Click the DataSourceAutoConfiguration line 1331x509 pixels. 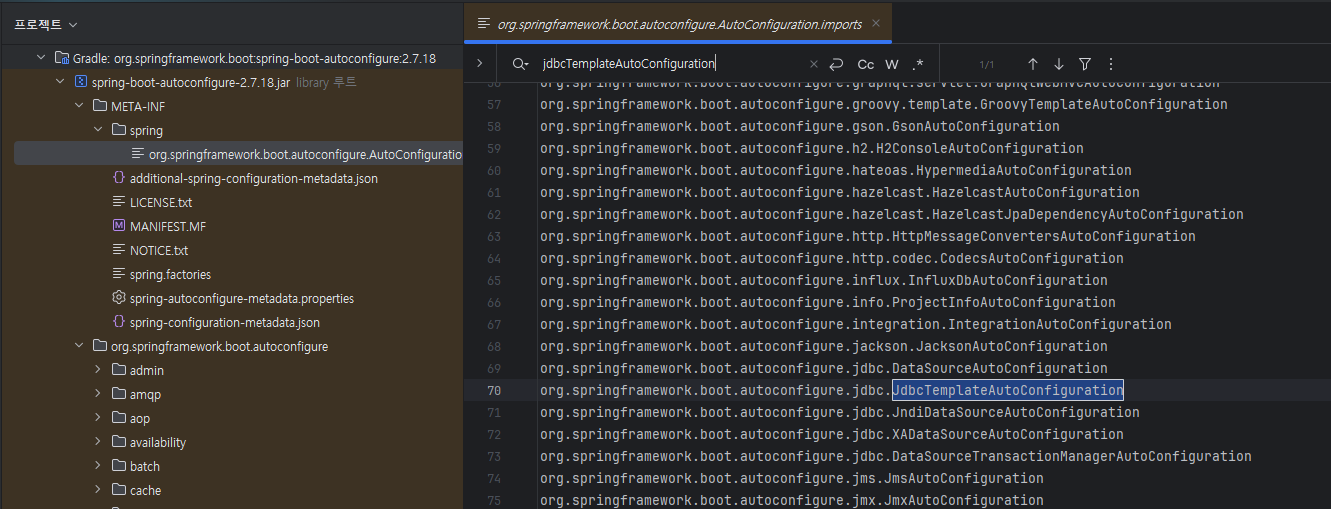tap(824, 368)
